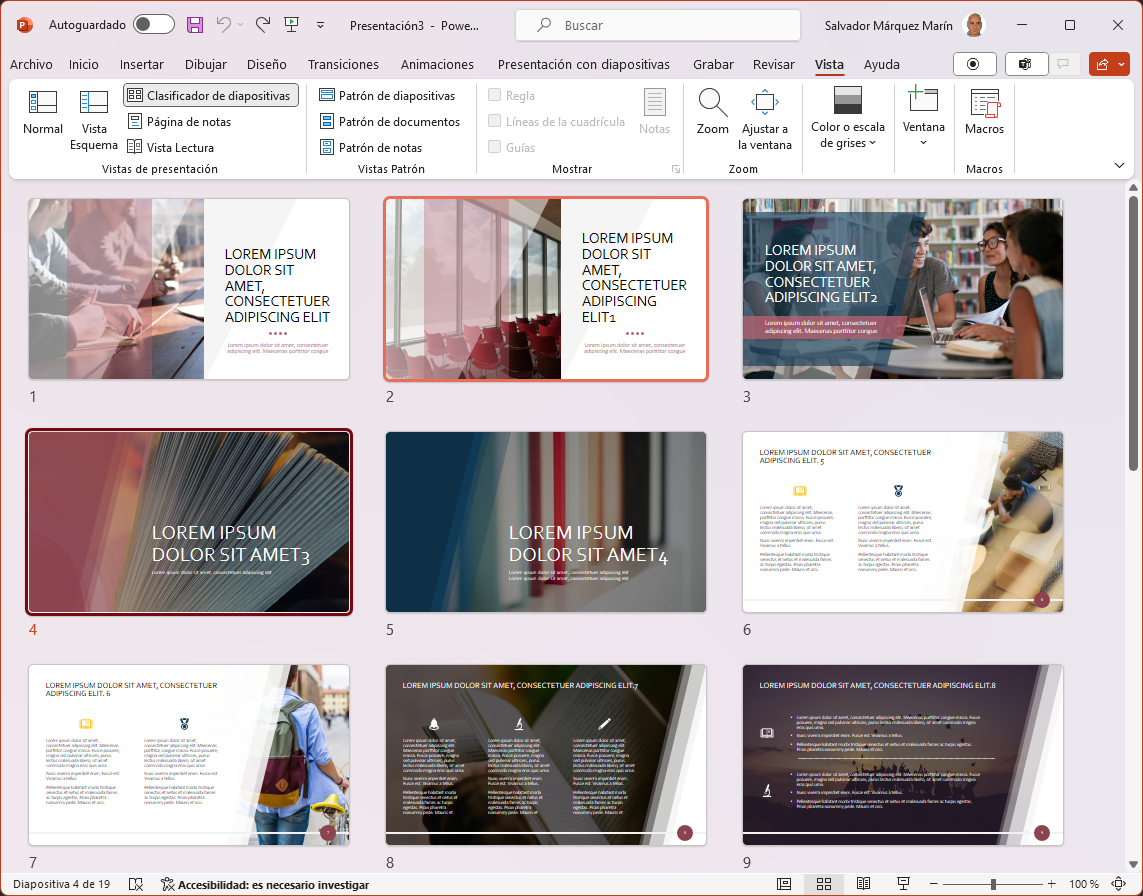1143x896 pixels.
Task: Click the Notas button in ribbon
Action: point(654,112)
